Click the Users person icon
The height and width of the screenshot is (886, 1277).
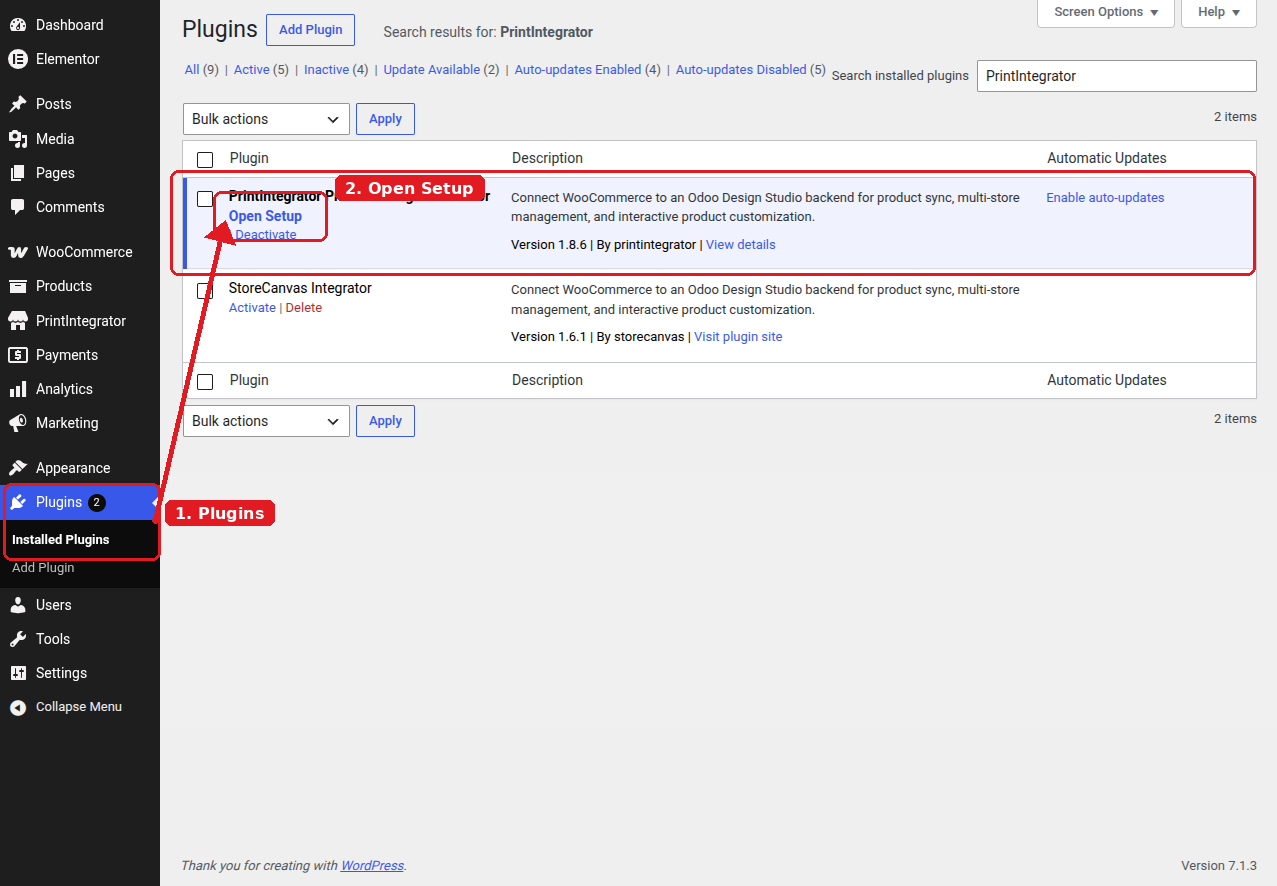[x=18, y=605]
